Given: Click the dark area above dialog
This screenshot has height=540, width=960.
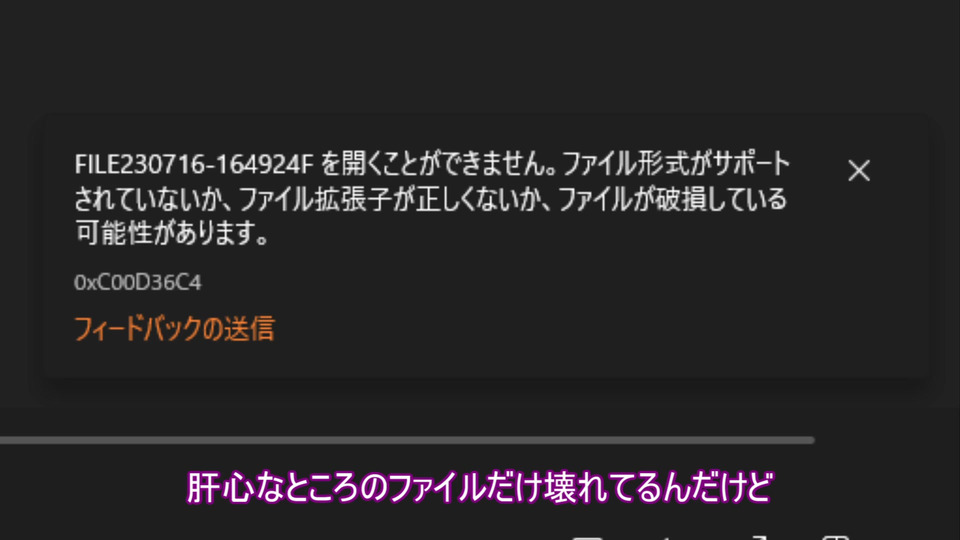Looking at the screenshot, I should [x=480, y=55].
